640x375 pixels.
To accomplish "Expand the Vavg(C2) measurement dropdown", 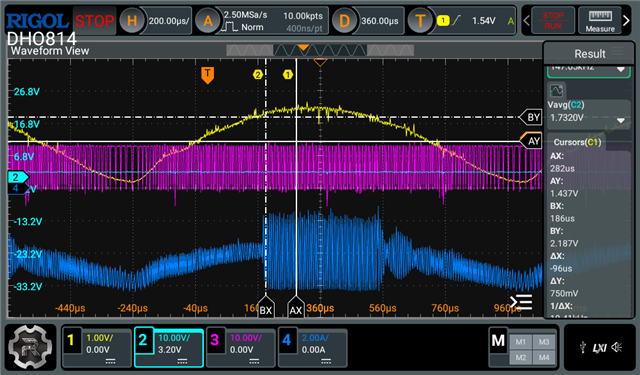I will [621, 120].
